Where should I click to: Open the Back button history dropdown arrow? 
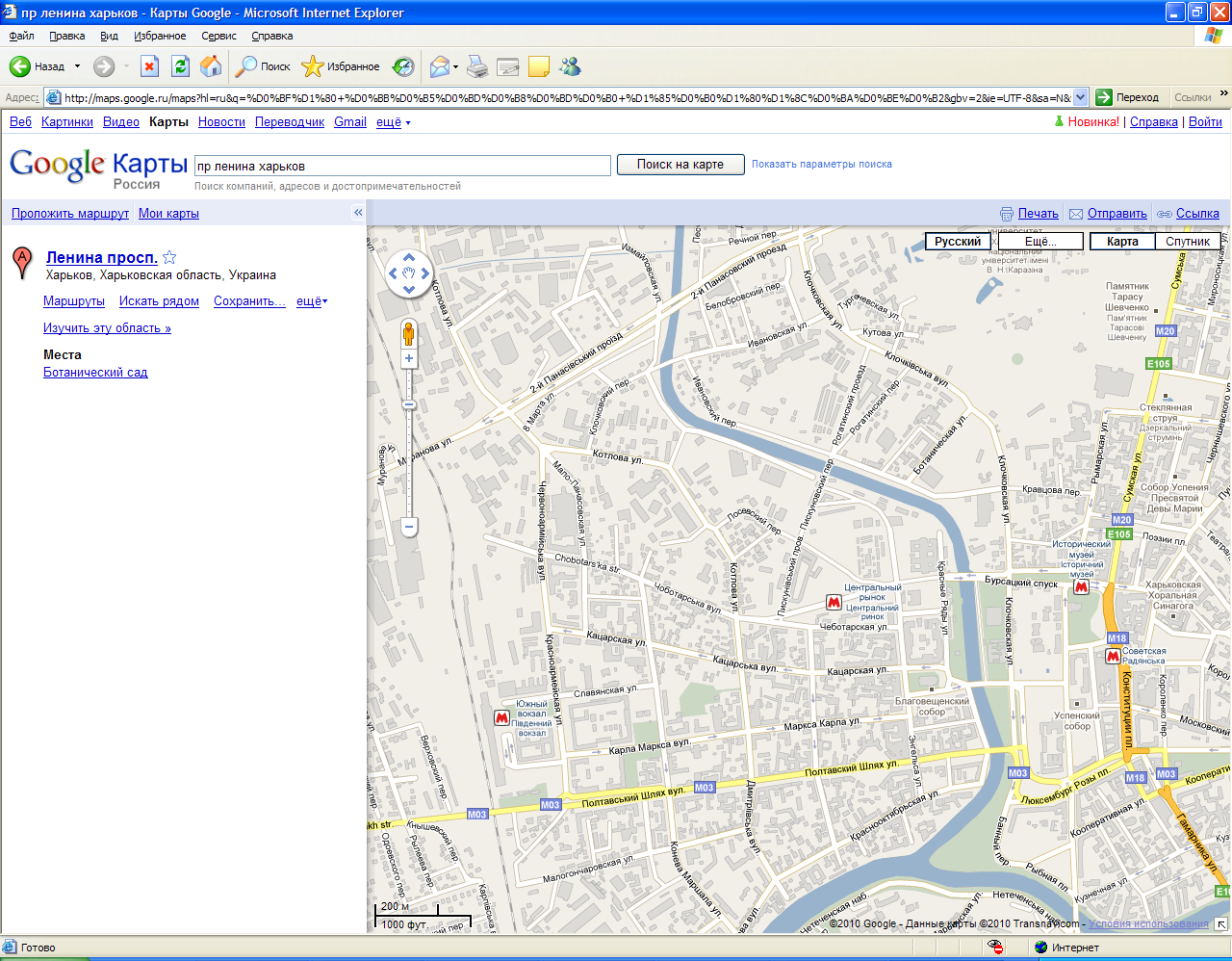78,66
